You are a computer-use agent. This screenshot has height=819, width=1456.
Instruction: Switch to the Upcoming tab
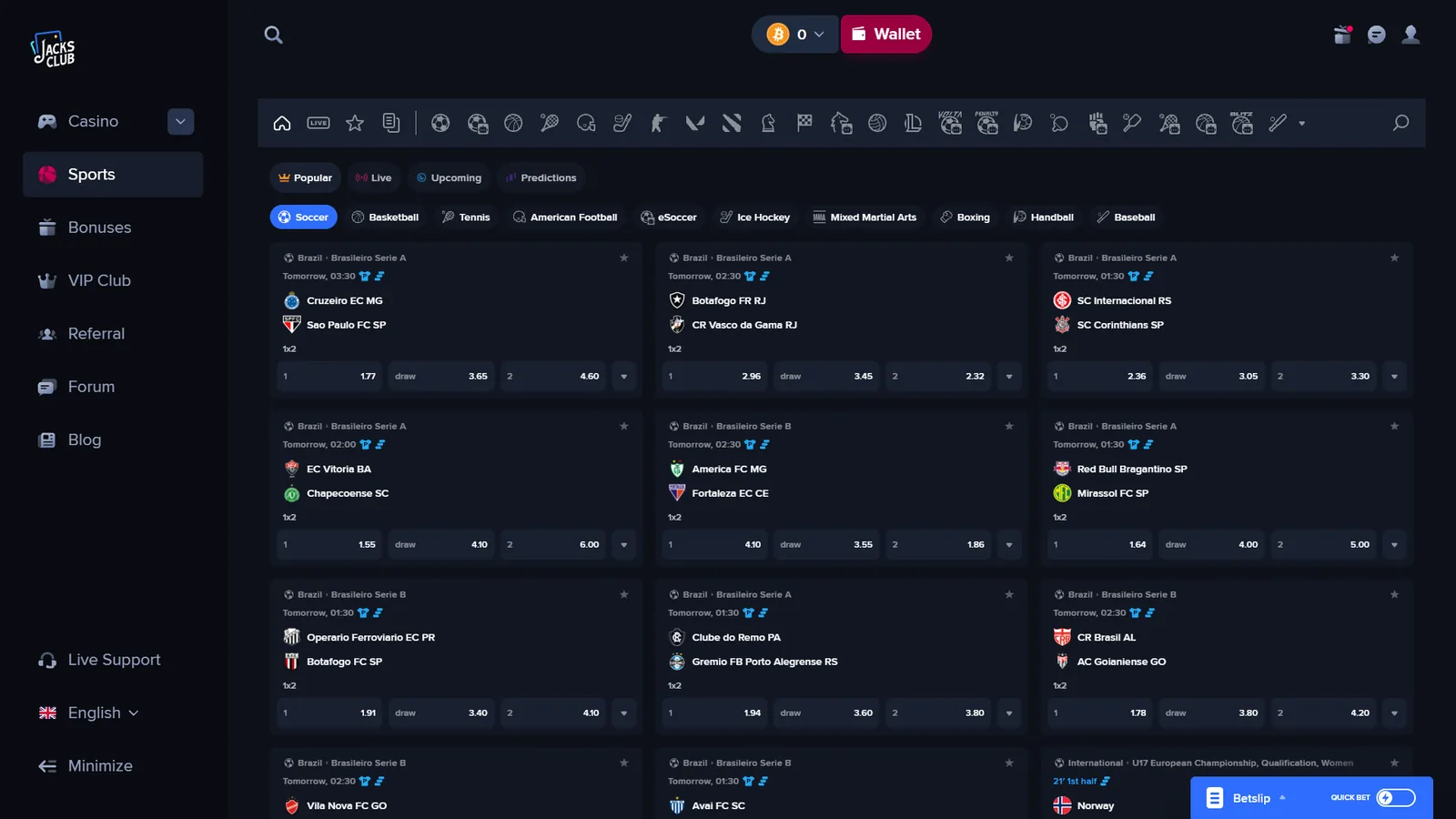click(449, 177)
